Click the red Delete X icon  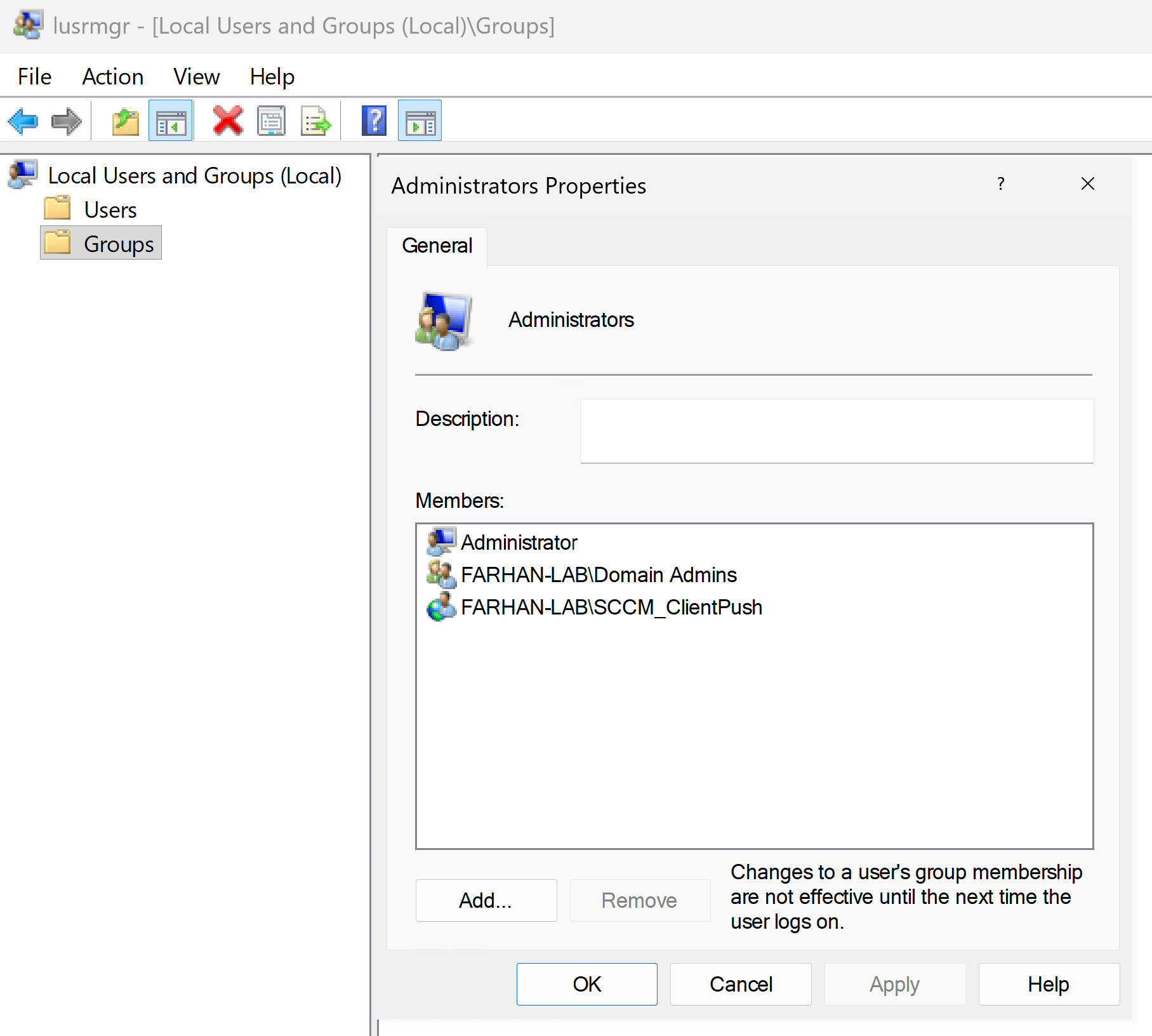click(227, 121)
